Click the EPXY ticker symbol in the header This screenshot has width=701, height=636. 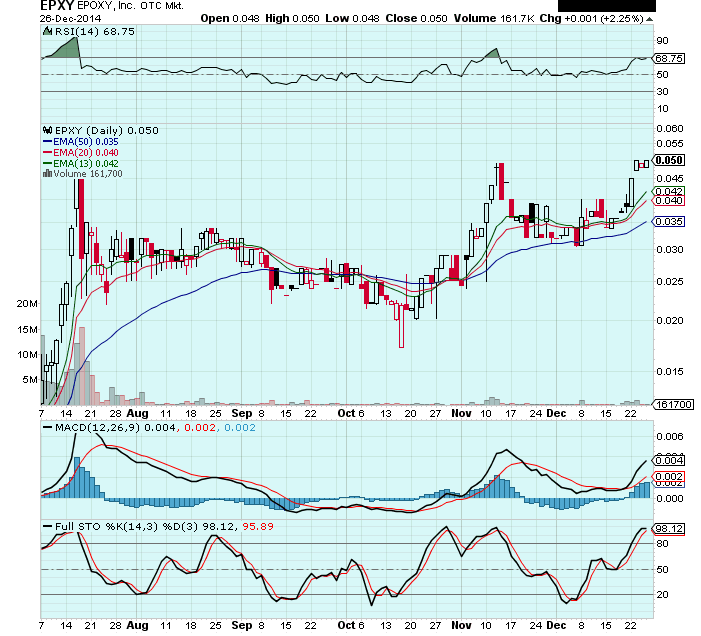pyautogui.click(x=57, y=6)
